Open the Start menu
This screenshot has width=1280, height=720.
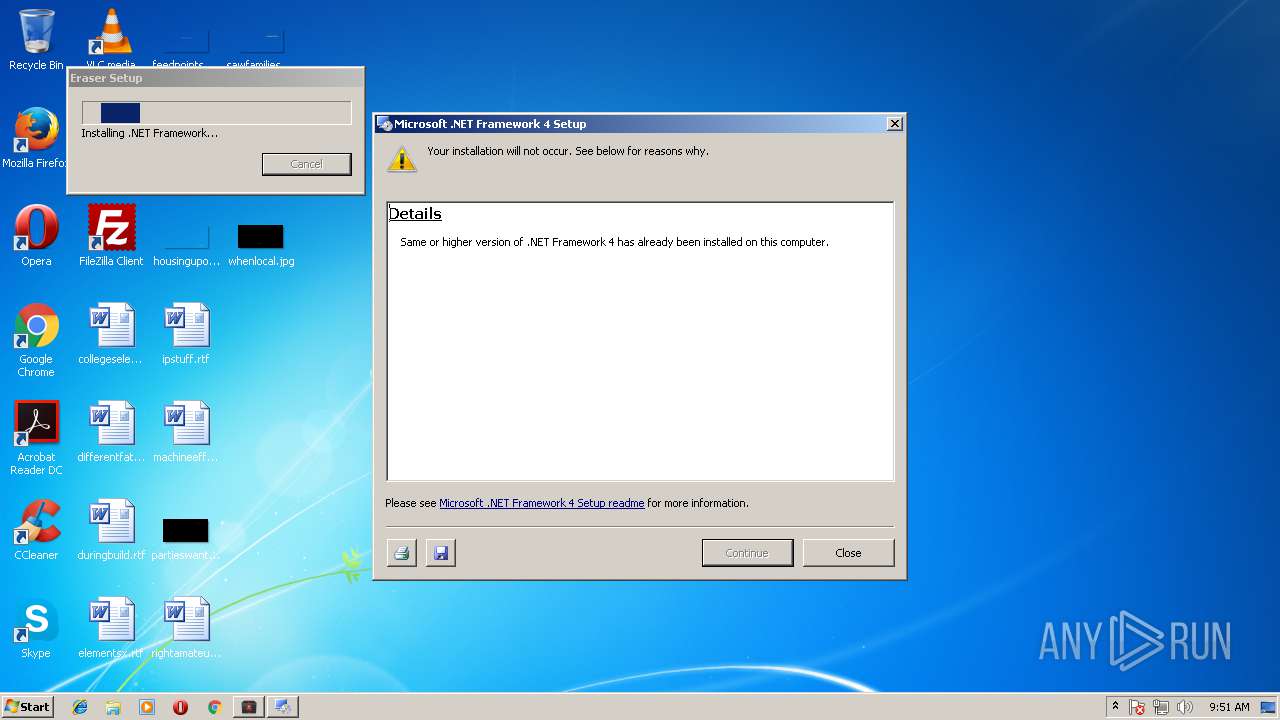pos(27,707)
